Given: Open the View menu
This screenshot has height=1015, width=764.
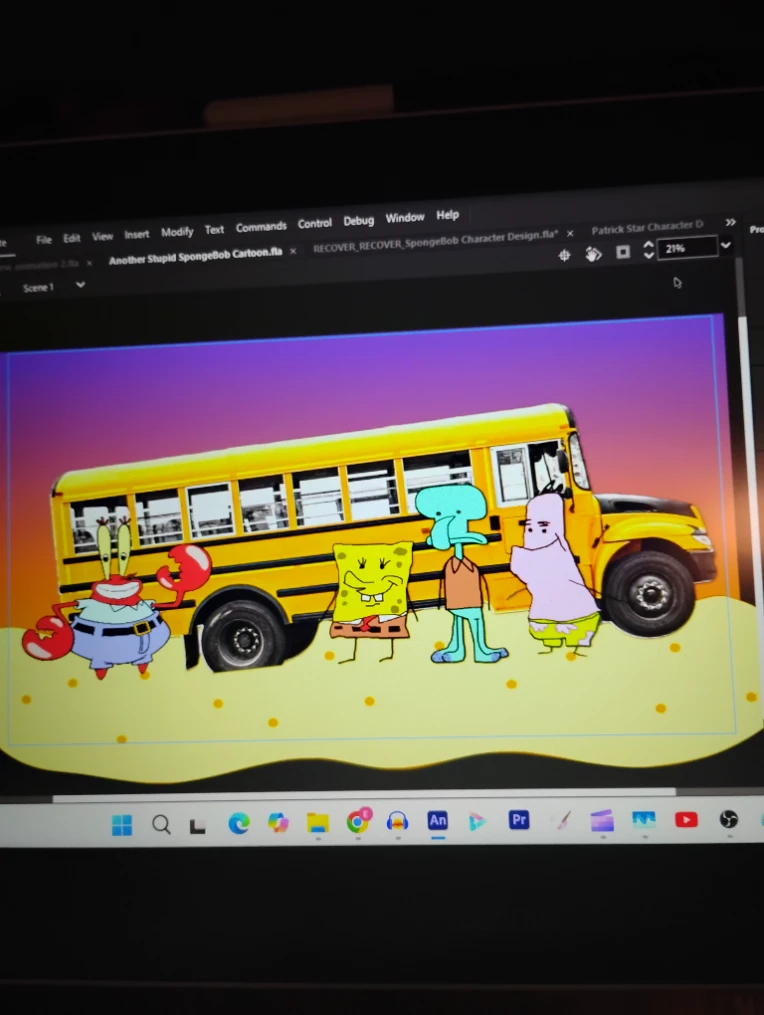Looking at the screenshot, I should pos(102,236).
